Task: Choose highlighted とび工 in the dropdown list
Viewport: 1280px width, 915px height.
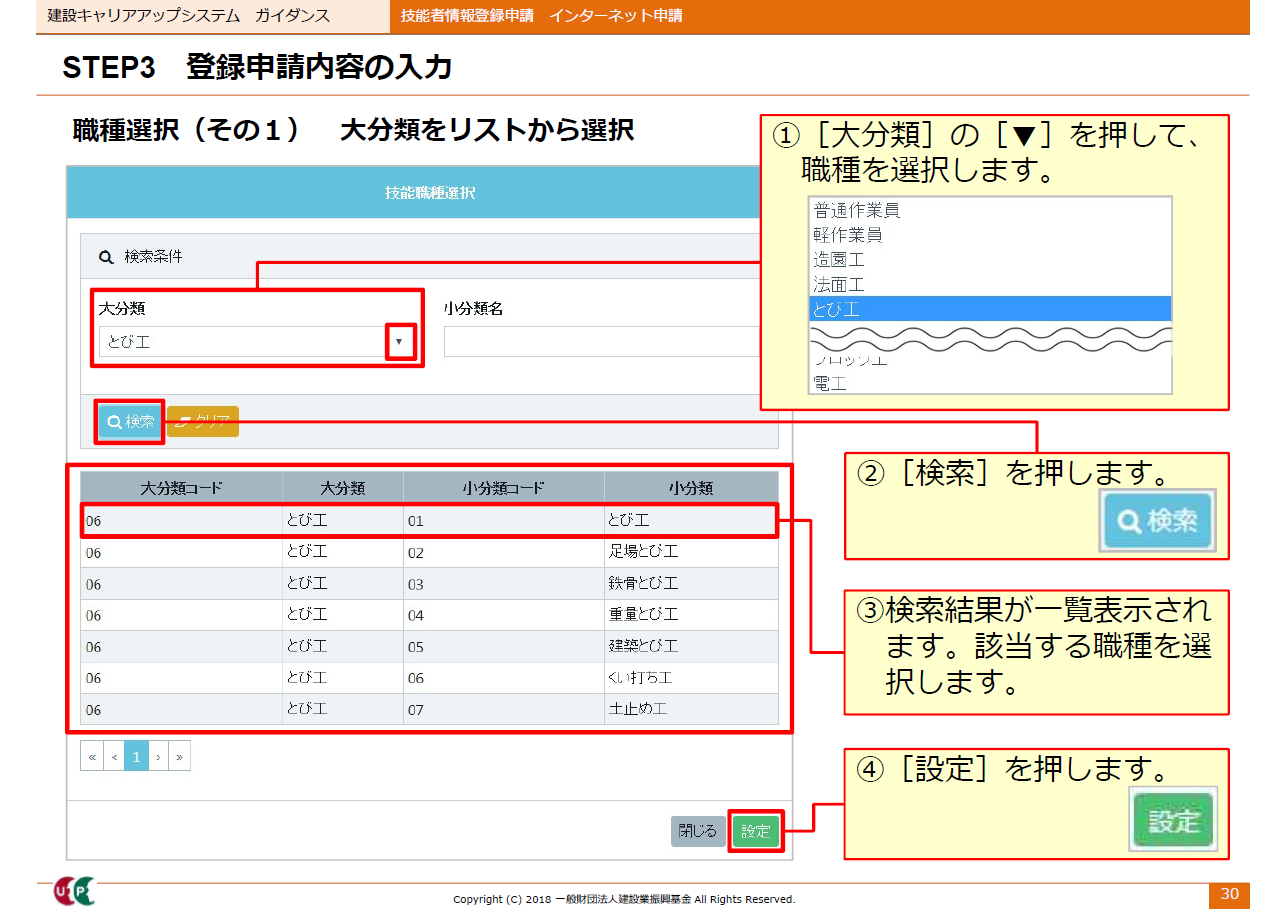Action: [990, 309]
